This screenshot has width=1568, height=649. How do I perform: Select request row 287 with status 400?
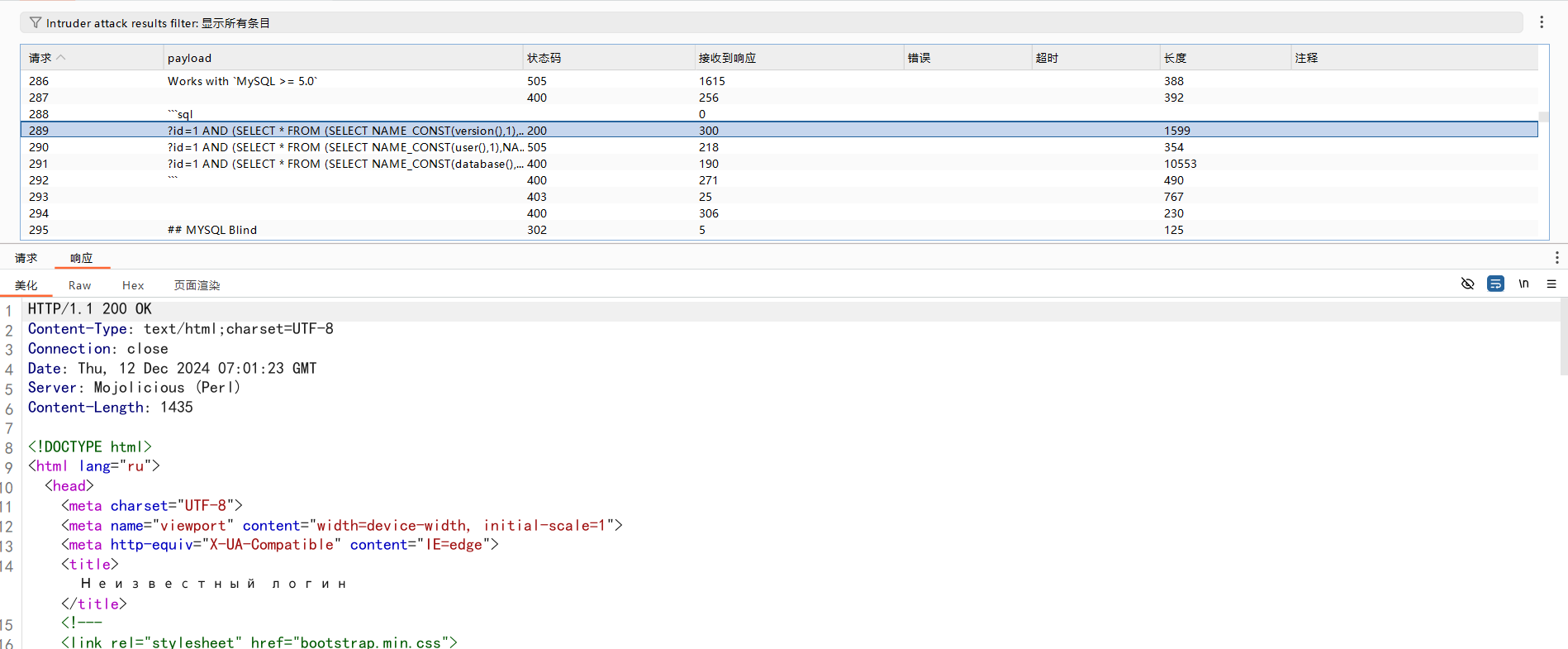779,98
